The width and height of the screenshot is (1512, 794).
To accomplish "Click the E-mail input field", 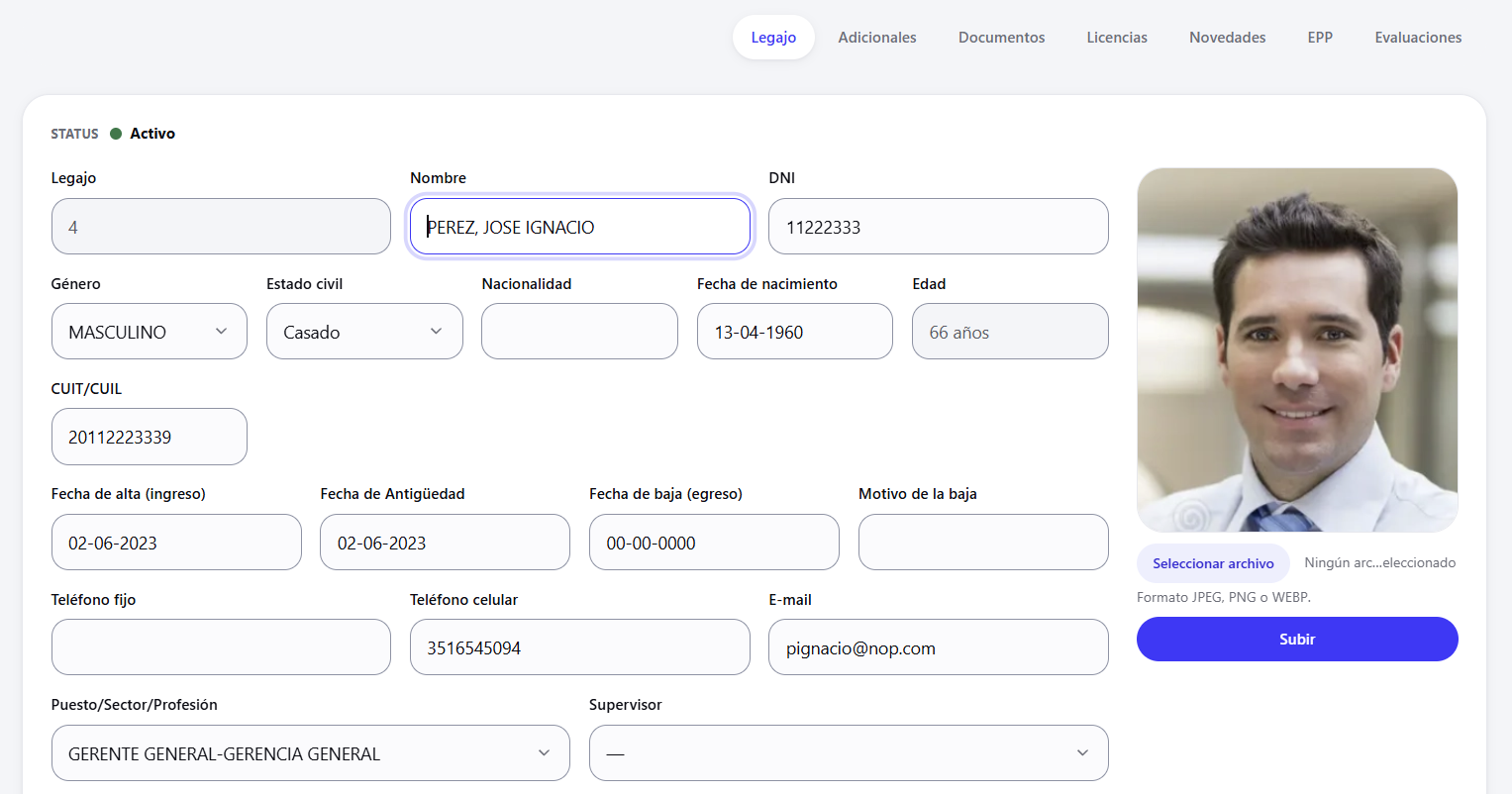I will point(939,647).
